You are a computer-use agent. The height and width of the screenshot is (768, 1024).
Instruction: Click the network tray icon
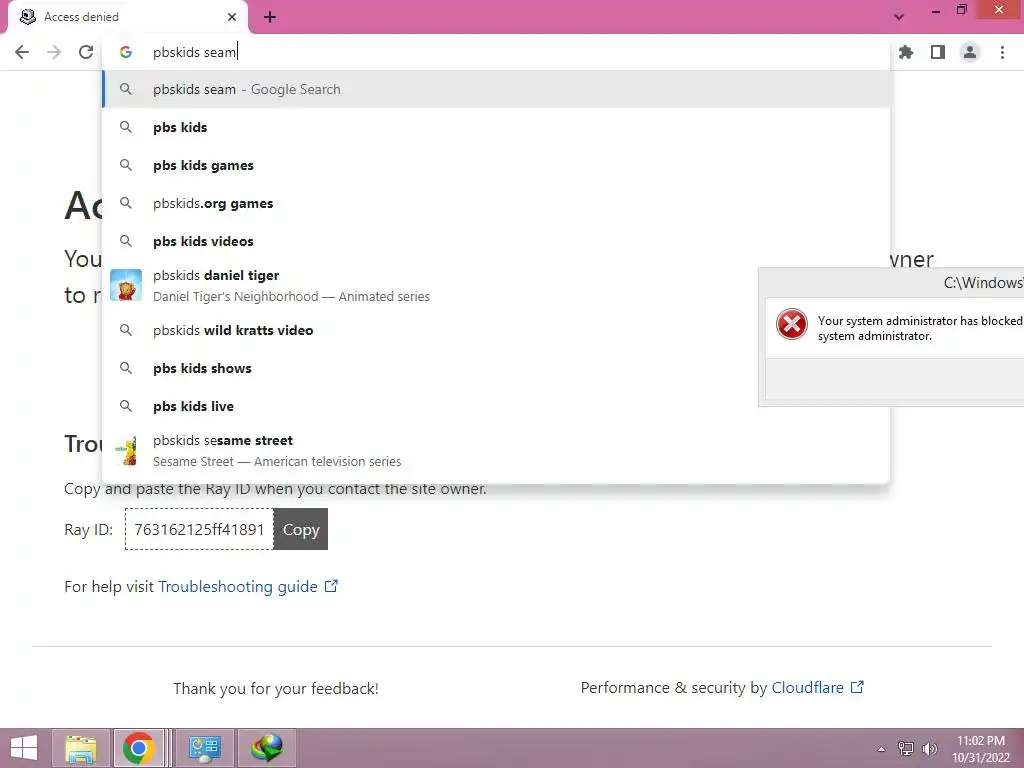(906, 748)
